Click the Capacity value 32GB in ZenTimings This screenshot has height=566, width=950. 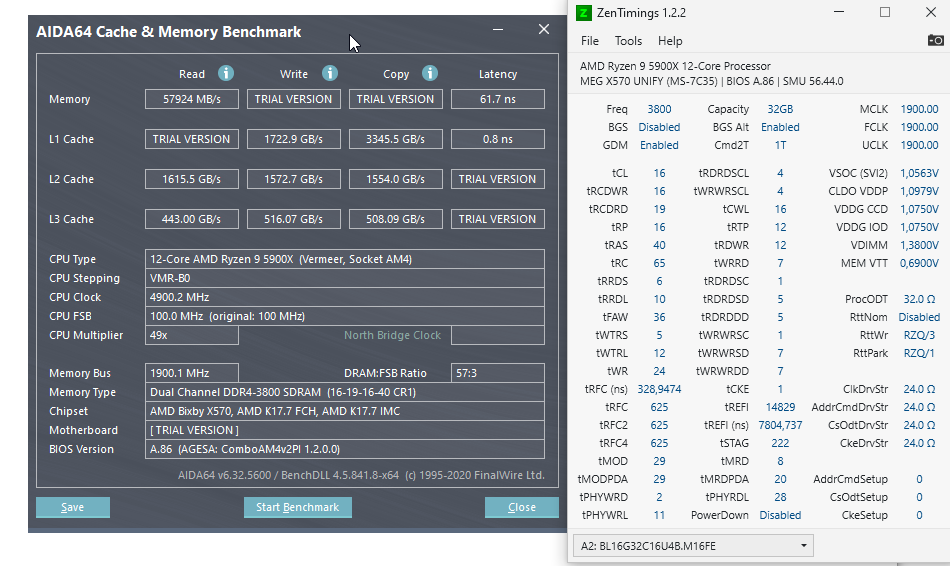(780, 109)
